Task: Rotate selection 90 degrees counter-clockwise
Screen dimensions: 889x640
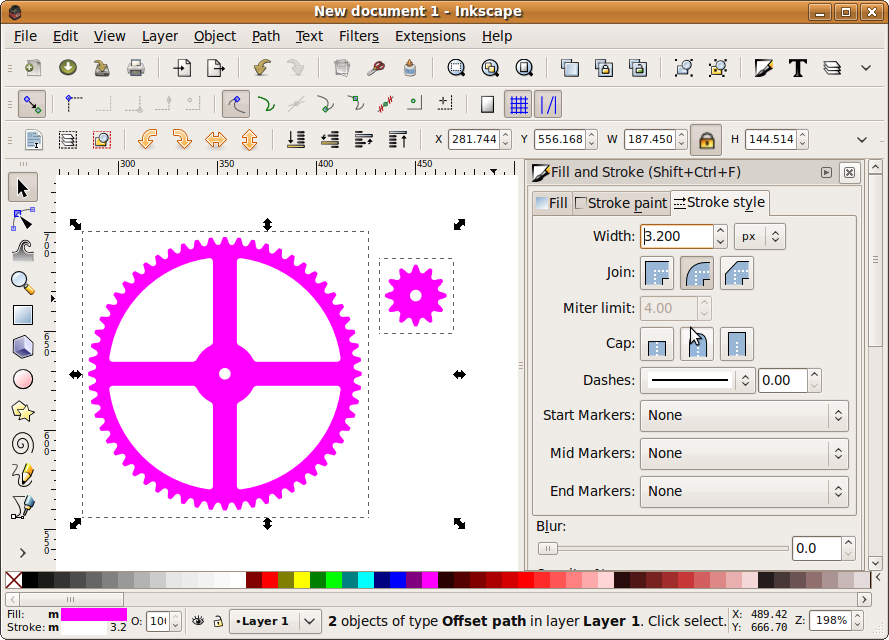Action: (147, 139)
